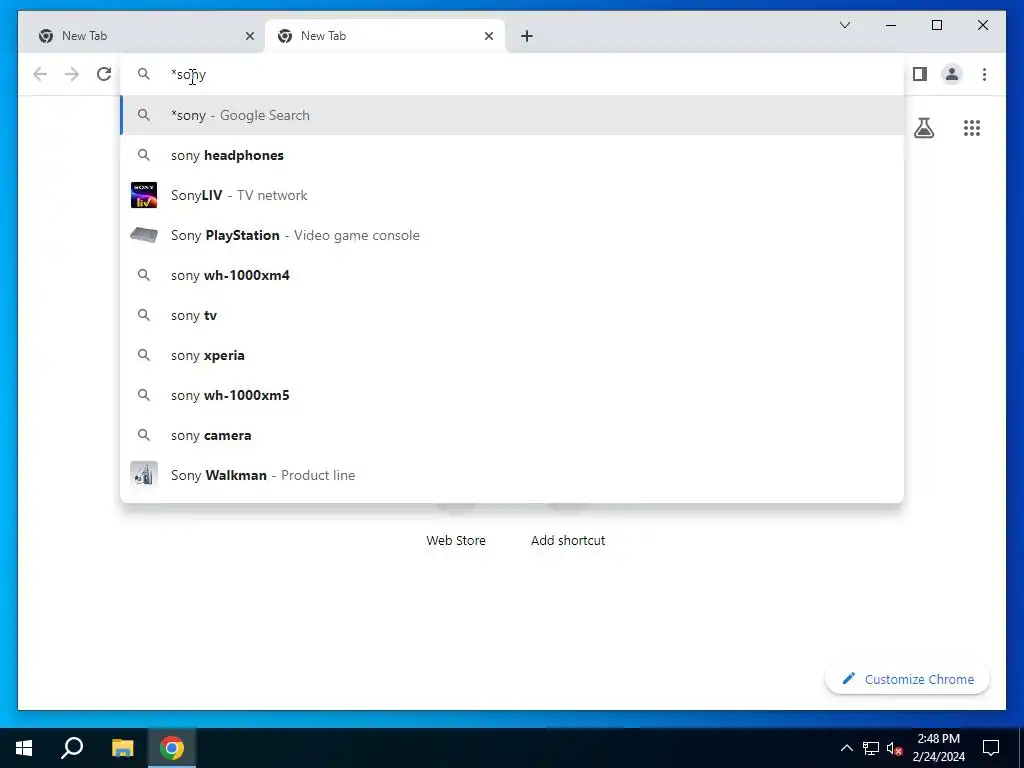Viewport: 1024px width, 768px height.
Task: Click search icon beside 'sony tv'
Action: point(144,315)
